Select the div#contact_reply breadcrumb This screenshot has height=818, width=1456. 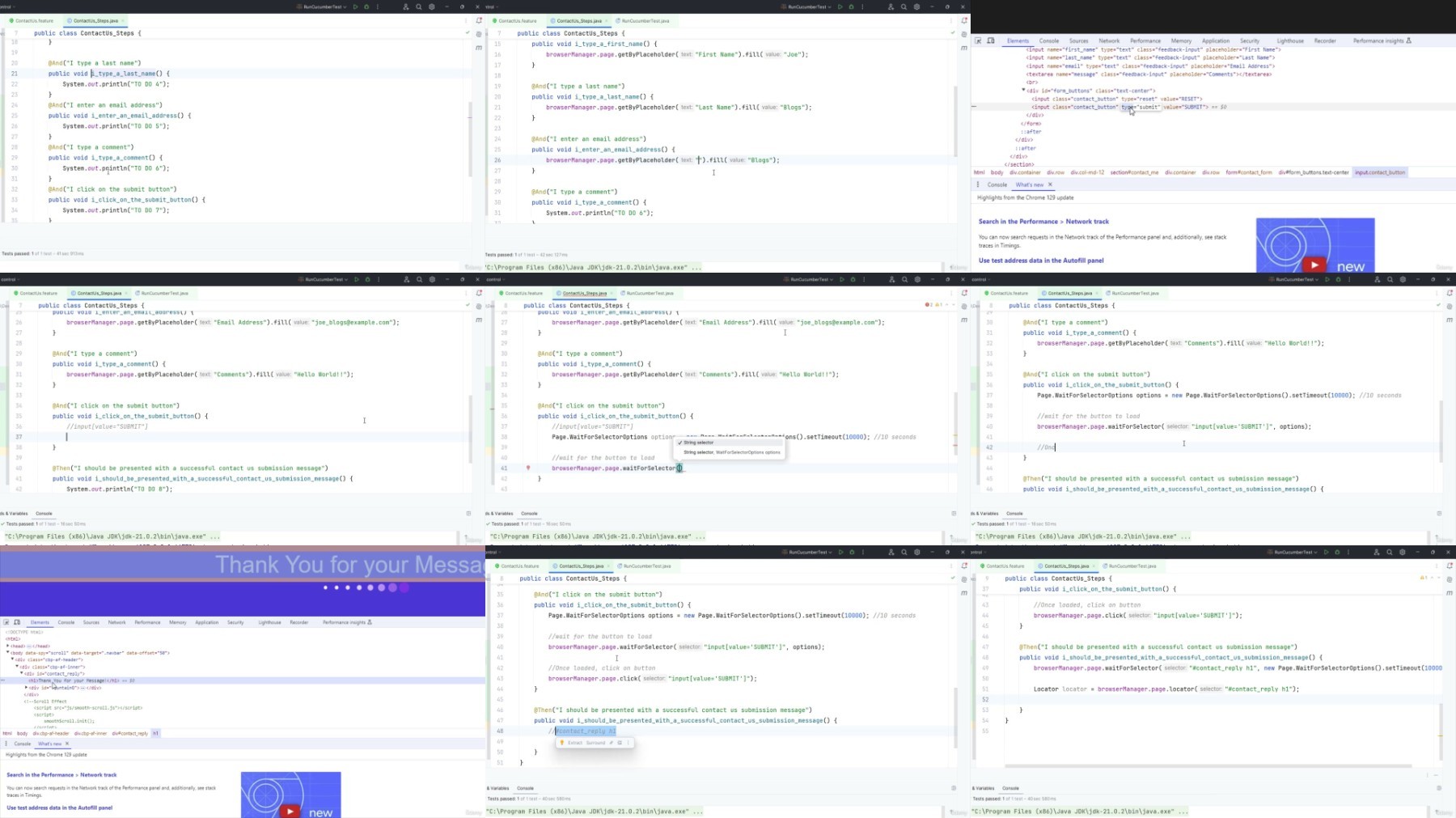(130, 733)
